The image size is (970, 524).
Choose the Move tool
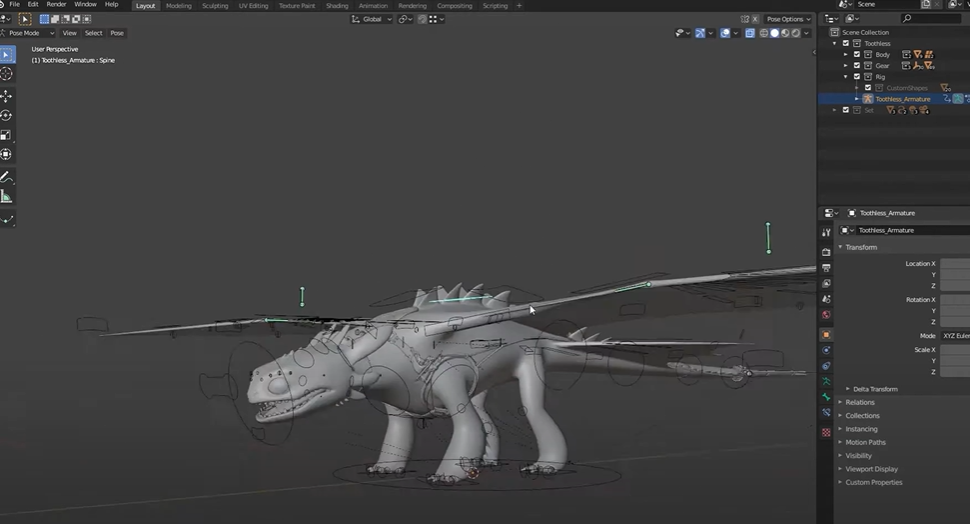[7, 96]
